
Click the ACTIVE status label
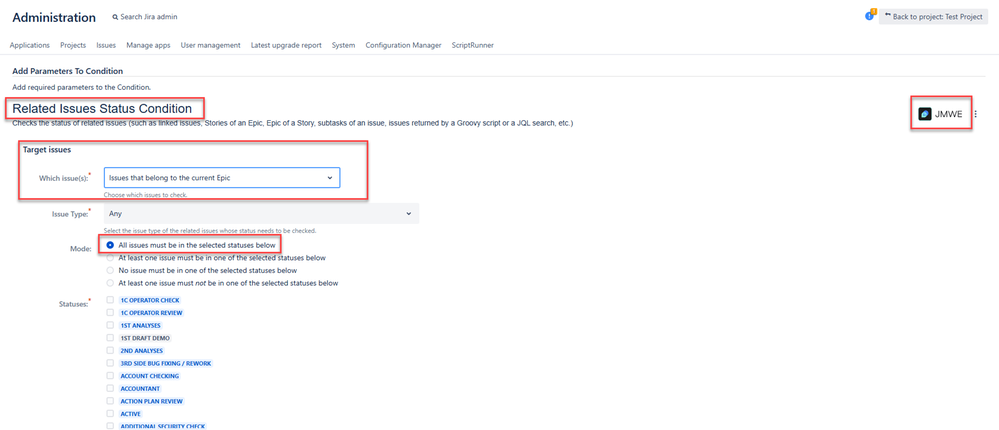point(131,414)
